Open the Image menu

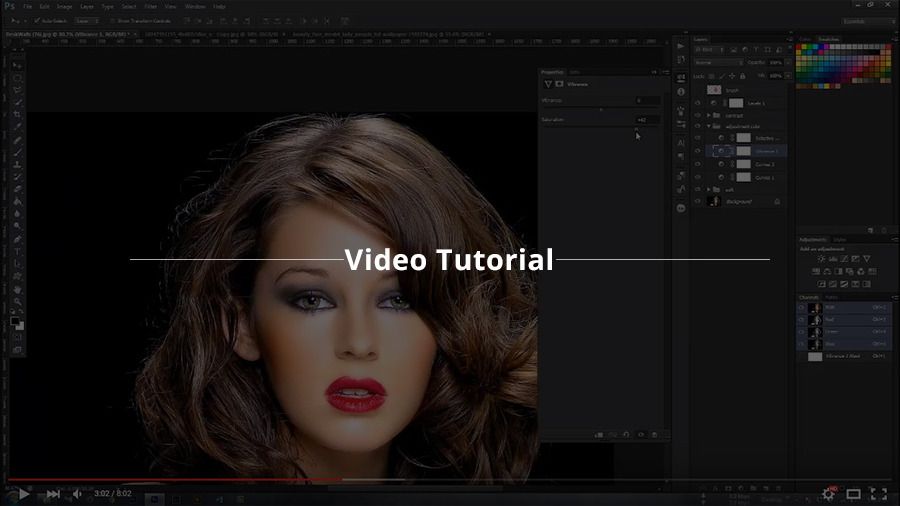[x=64, y=6]
